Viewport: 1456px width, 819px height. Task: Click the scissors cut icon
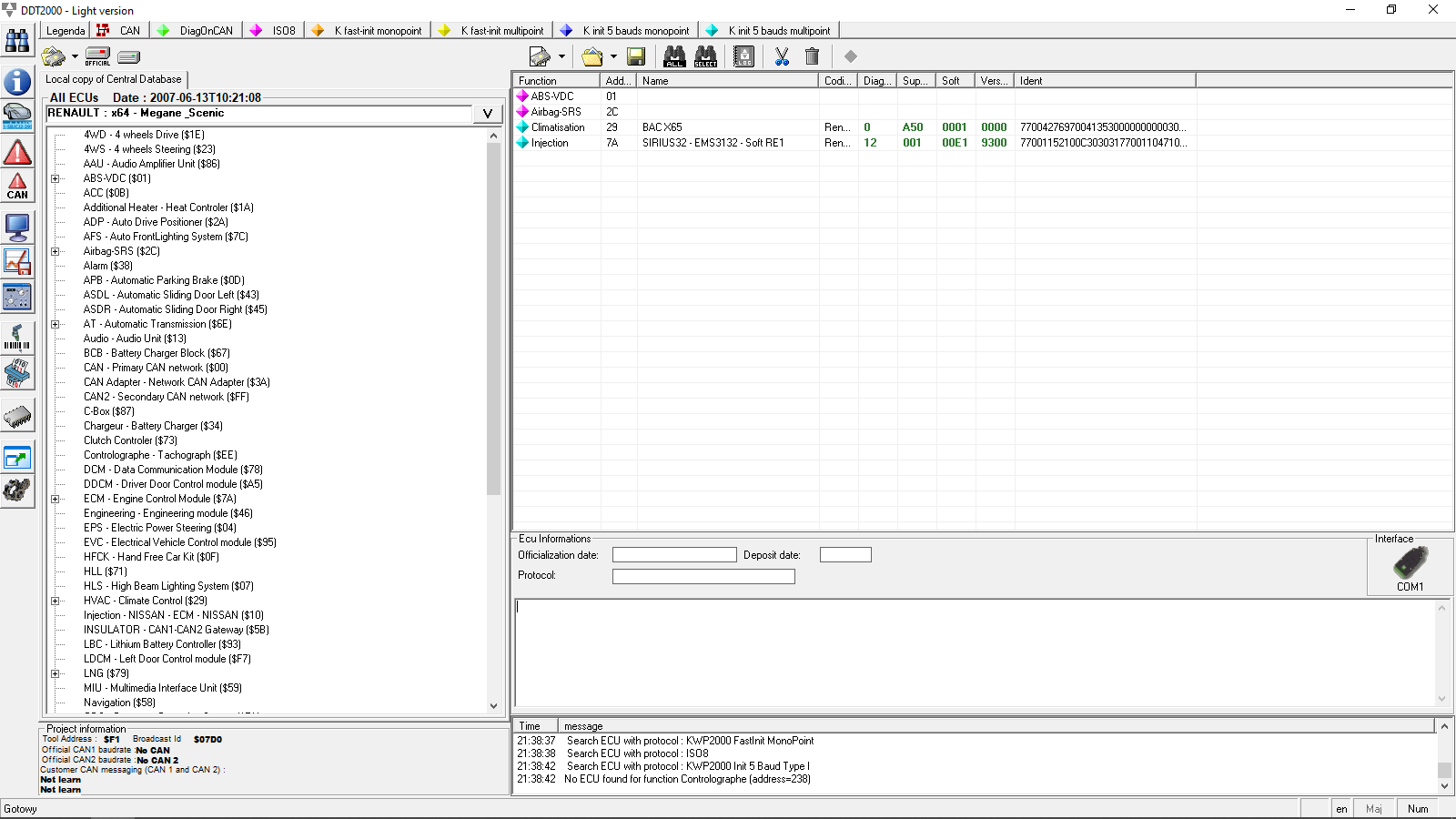pos(782,56)
